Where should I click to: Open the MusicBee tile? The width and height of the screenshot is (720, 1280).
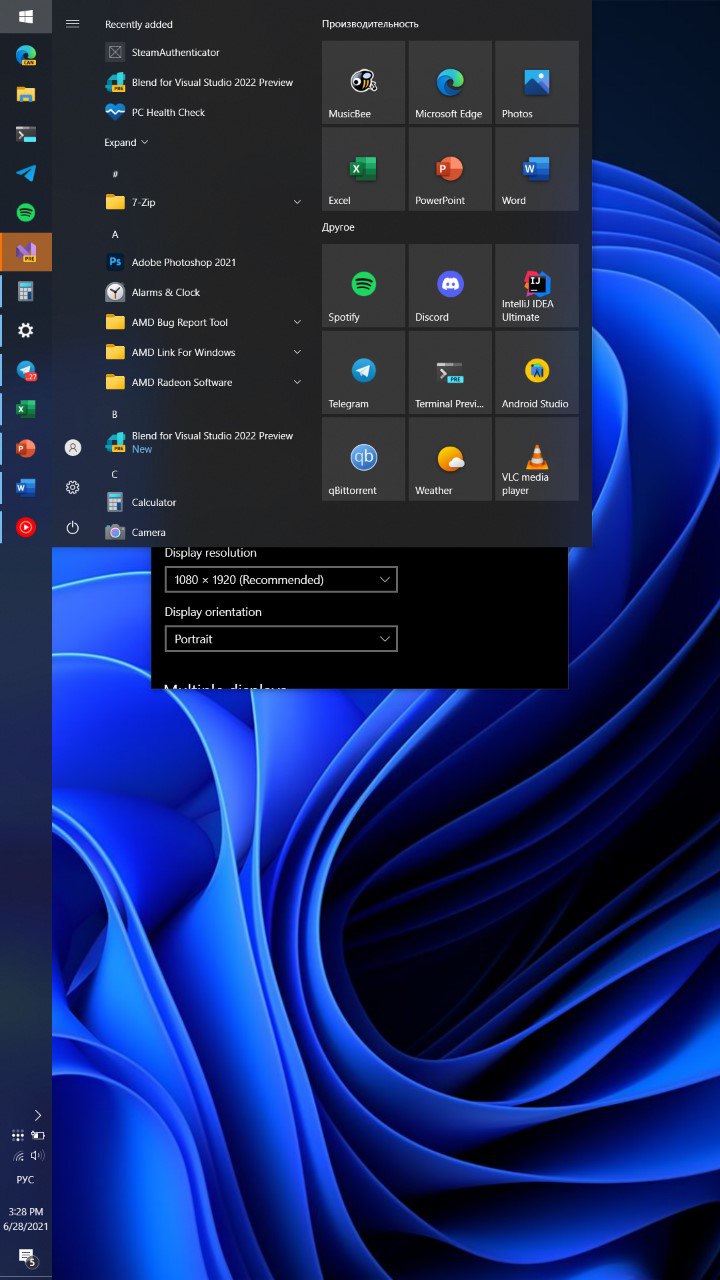[363, 82]
